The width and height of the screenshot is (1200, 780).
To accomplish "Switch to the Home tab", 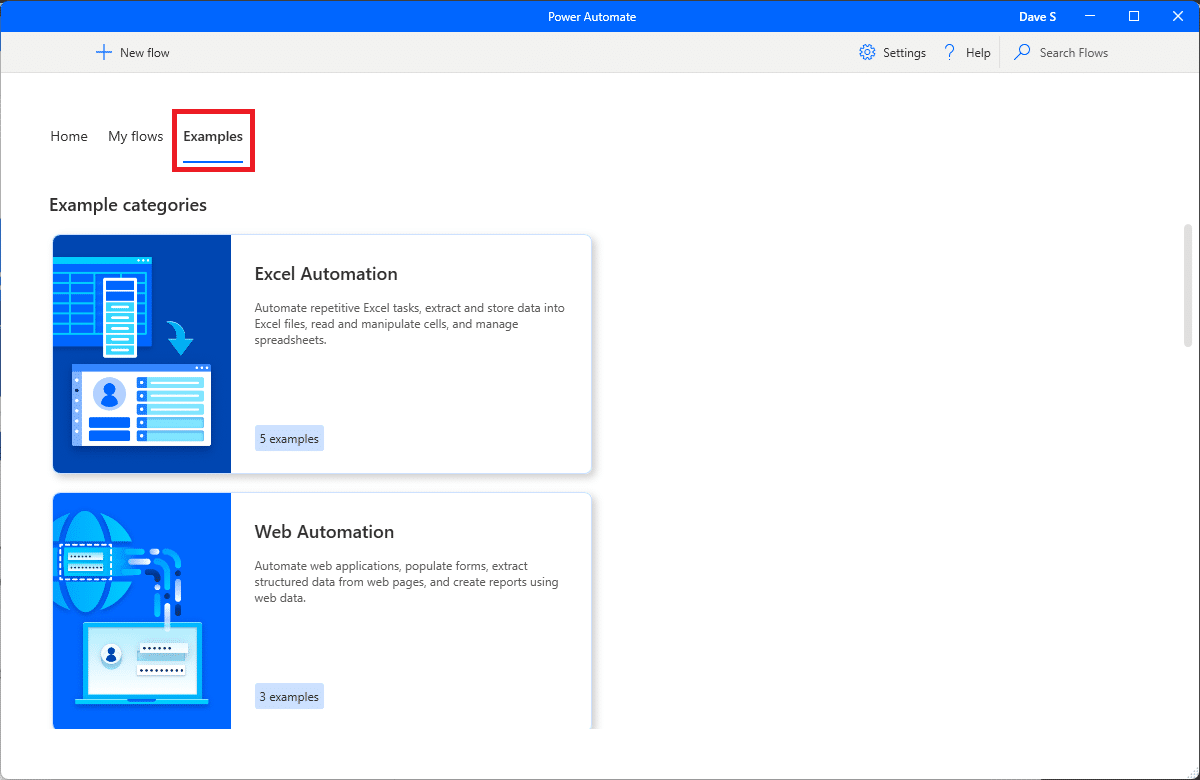I will 68,136.
